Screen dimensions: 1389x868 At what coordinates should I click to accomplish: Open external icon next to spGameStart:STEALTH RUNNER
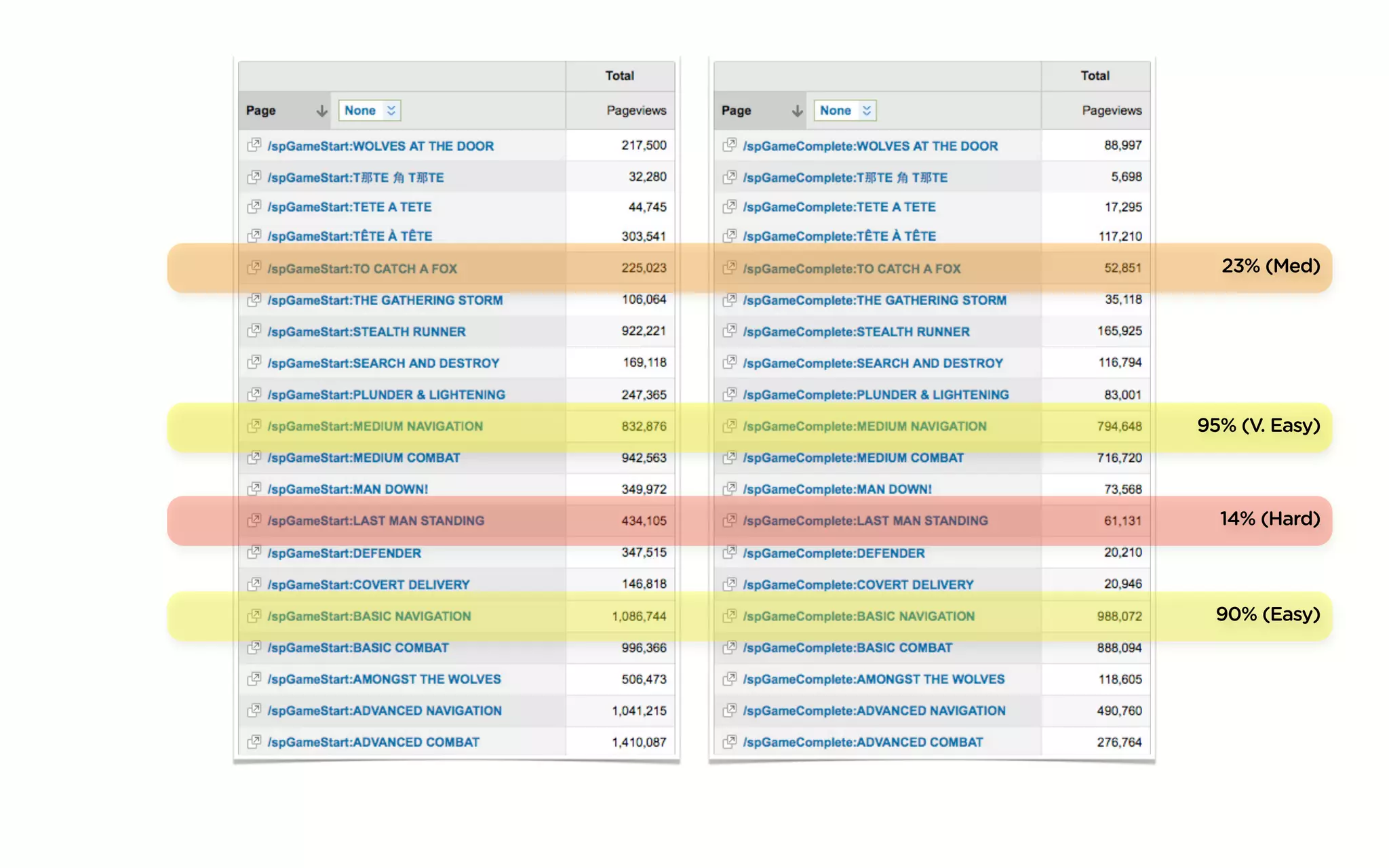[254, 331]
